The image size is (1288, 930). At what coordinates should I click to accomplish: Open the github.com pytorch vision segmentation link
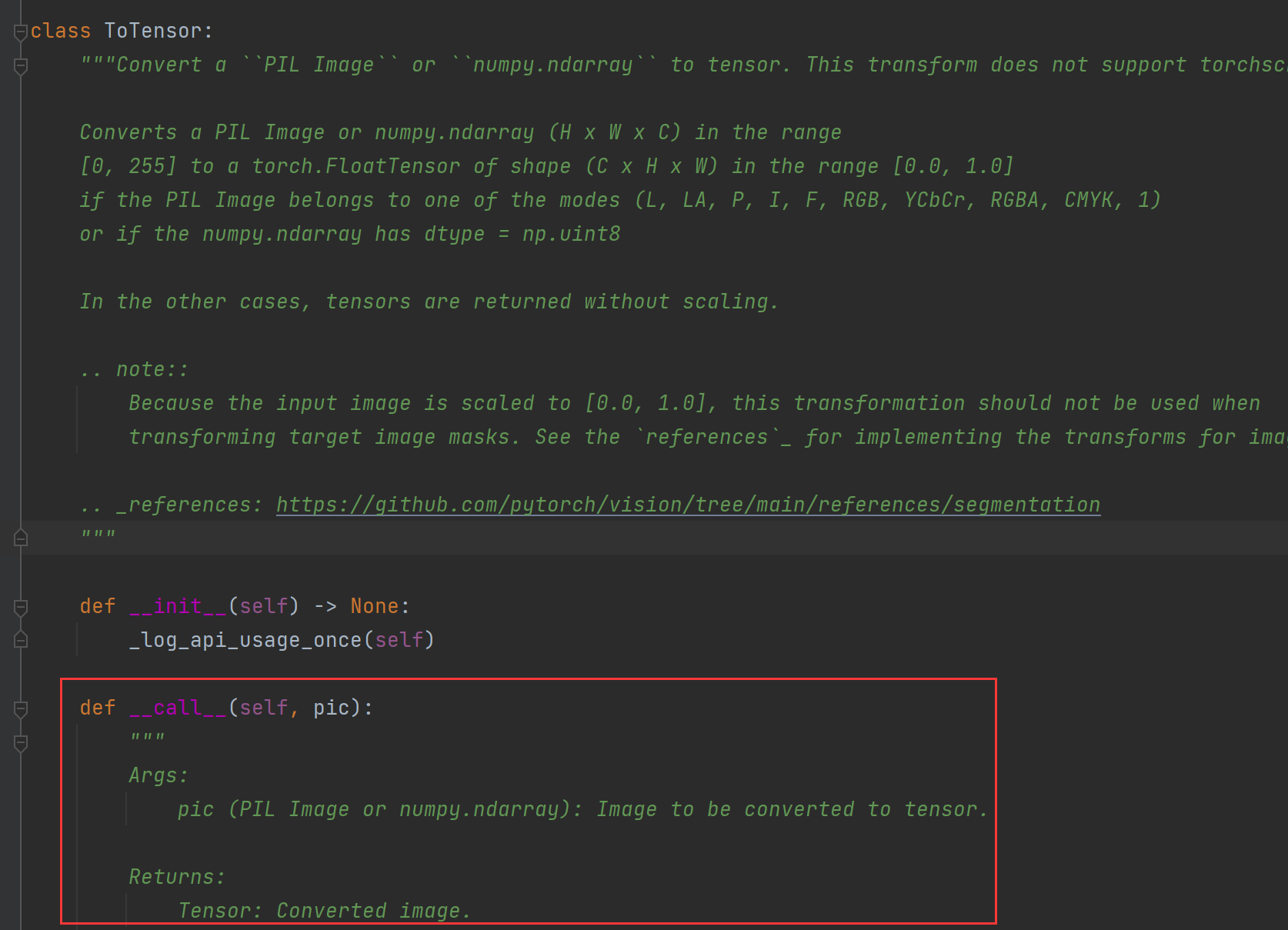point(688,505)
